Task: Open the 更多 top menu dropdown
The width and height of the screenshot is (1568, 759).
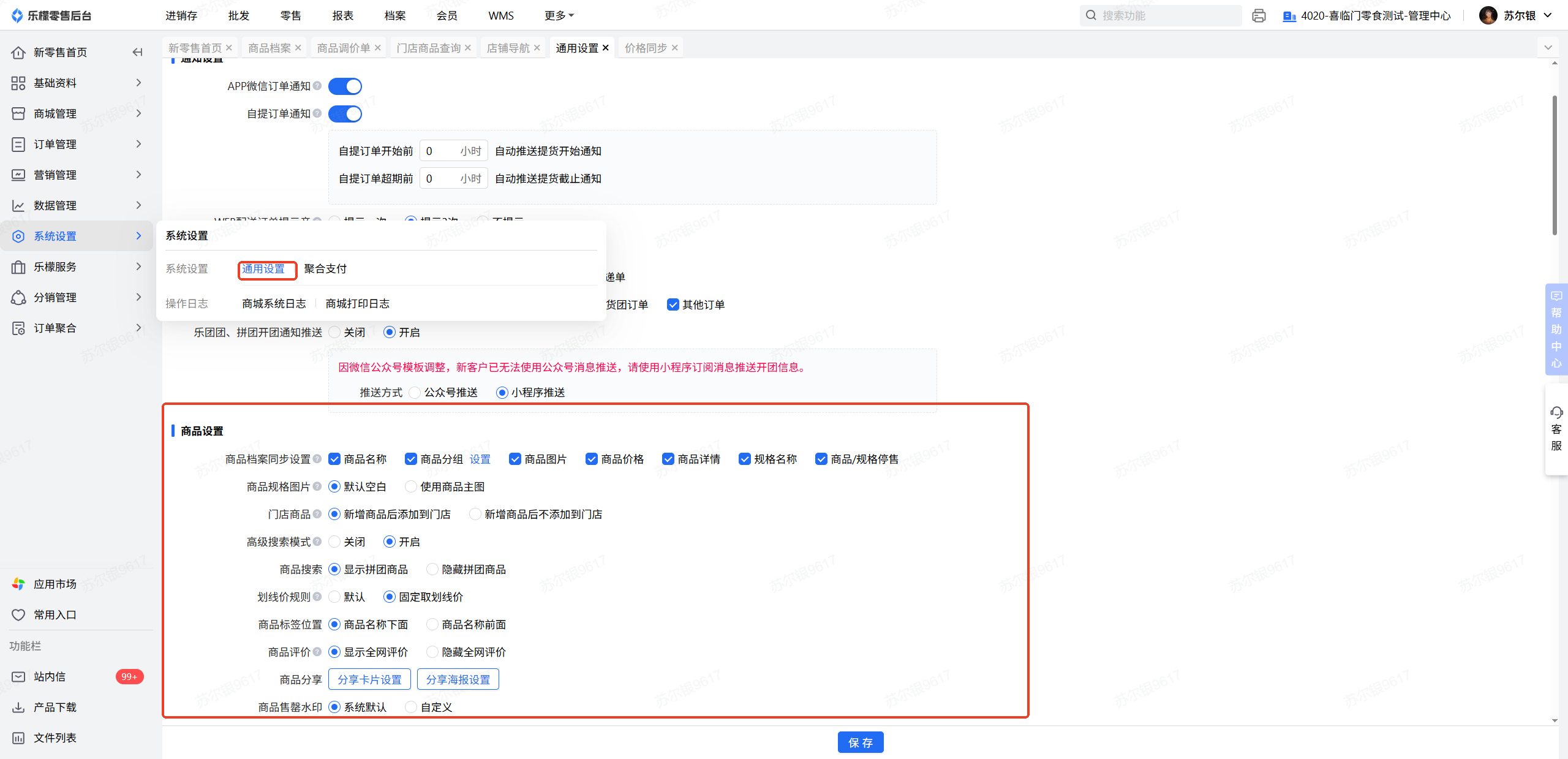Action: point(559,15)
